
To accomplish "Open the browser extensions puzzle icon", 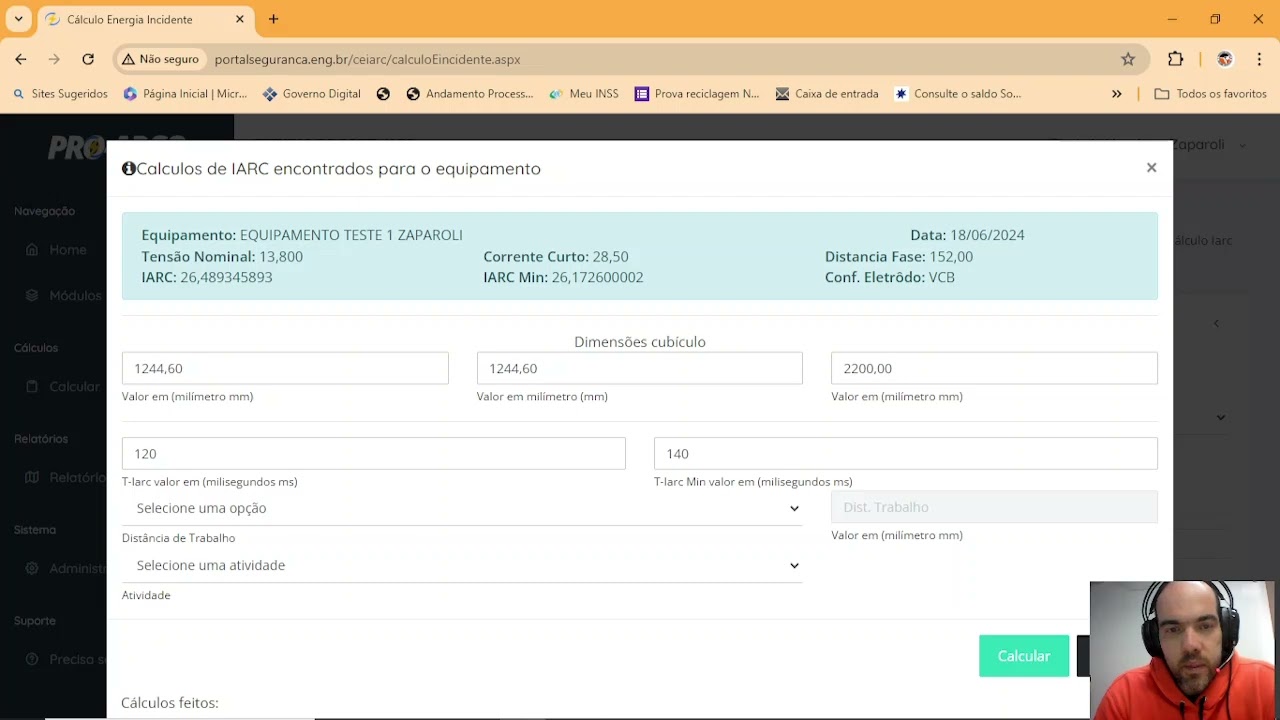I will point(1175,59).
